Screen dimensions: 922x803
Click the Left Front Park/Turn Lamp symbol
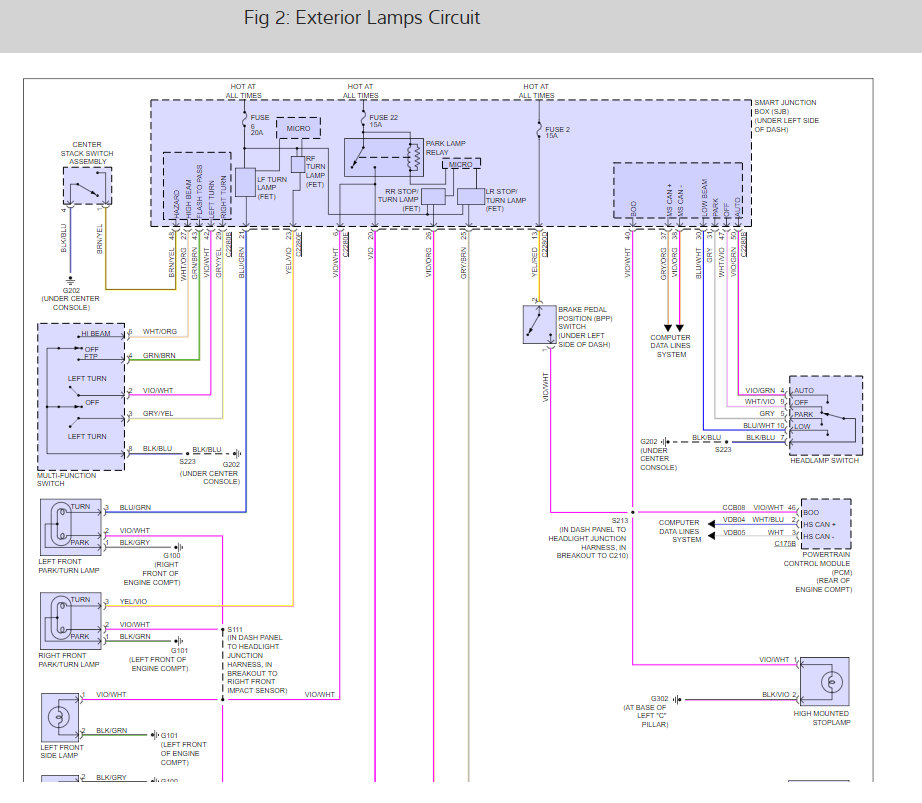tap(71, 527)
